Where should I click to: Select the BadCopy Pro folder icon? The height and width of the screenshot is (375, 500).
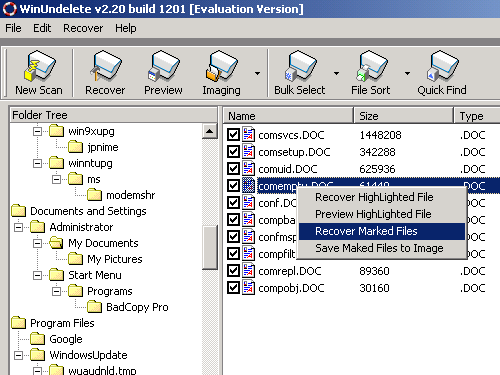[x=94, y=307]
